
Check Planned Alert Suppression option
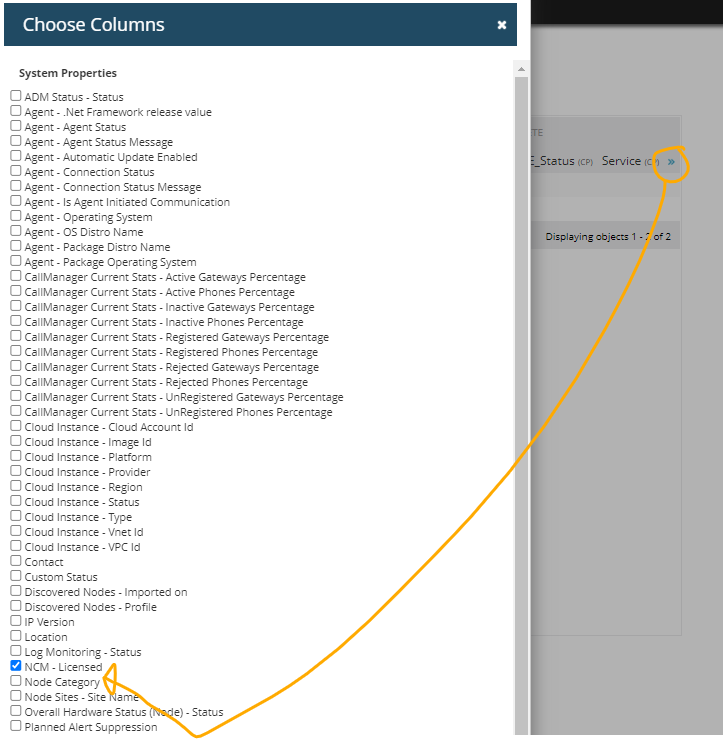point(16,726)
